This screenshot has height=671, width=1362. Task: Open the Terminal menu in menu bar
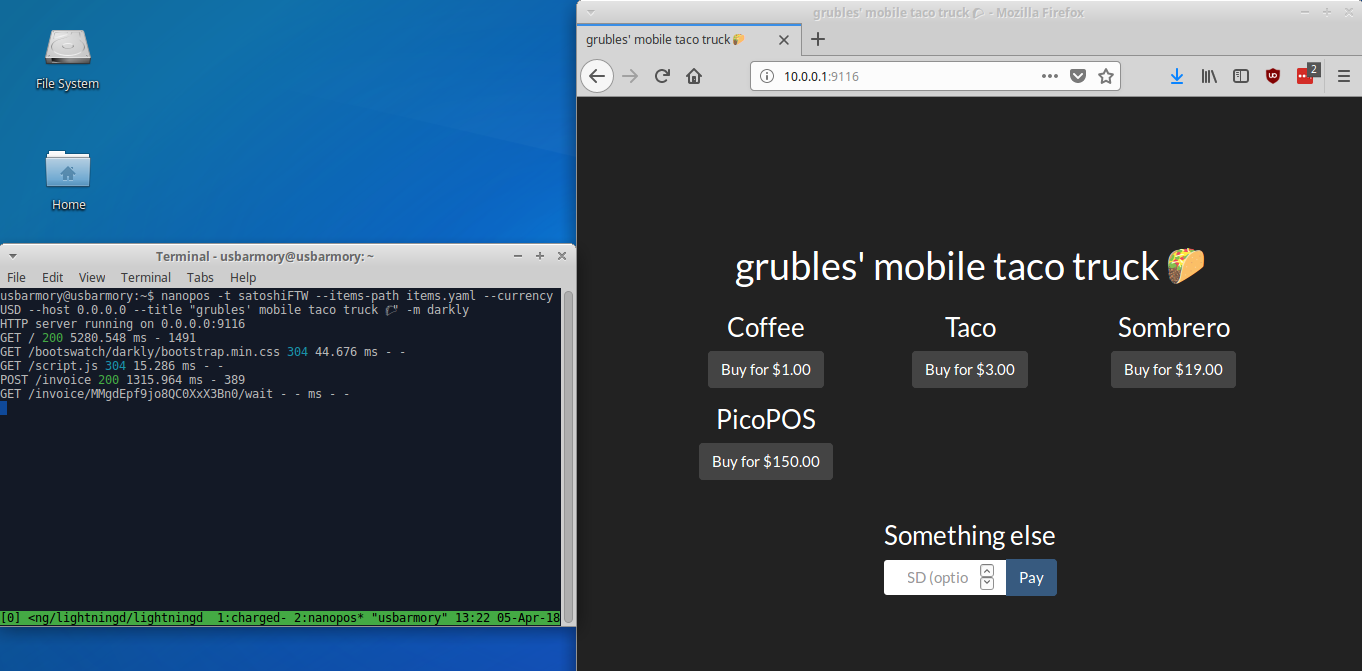[x=146, y=277]
